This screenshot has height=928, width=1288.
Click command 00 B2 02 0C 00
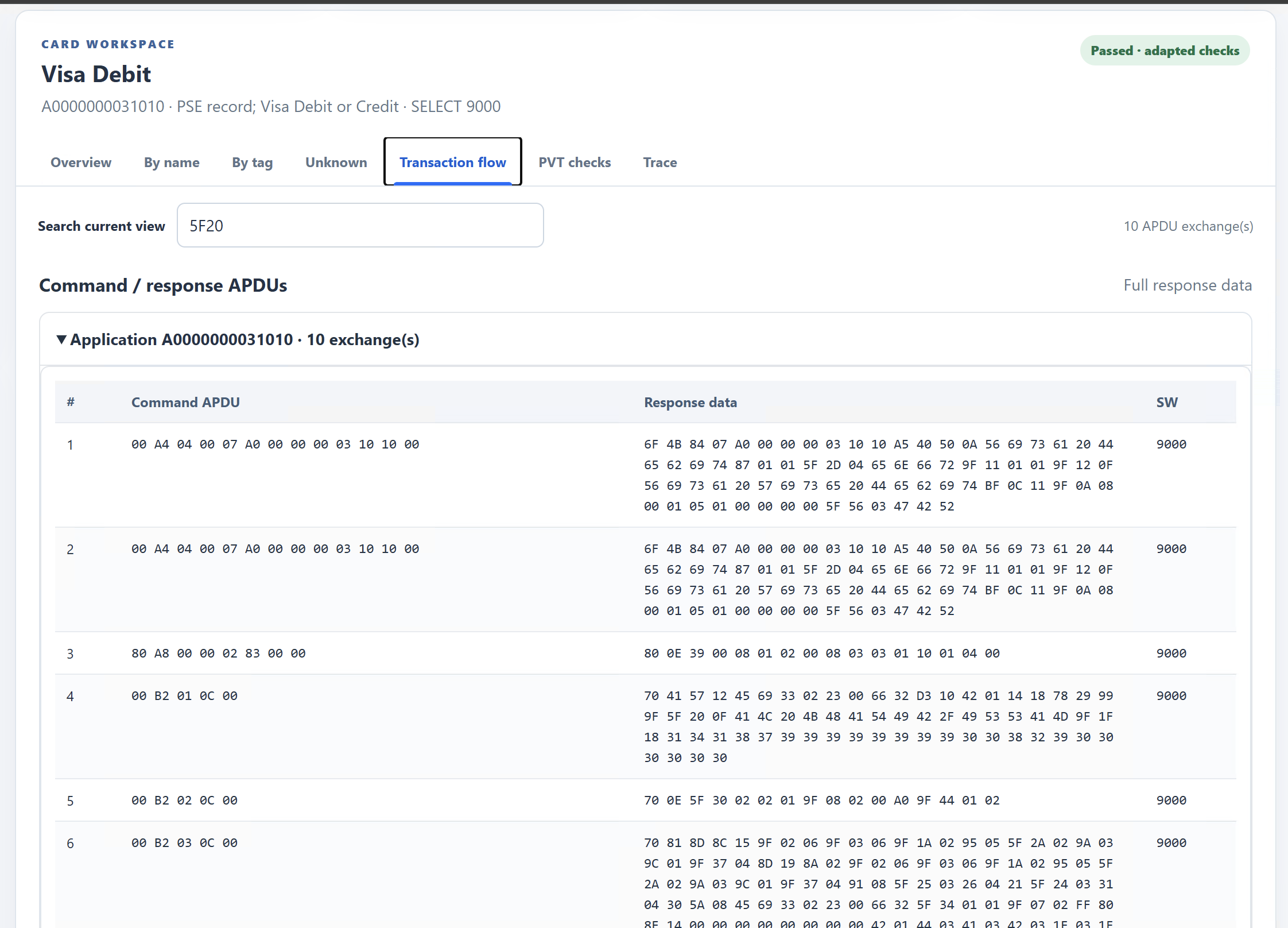click(185, 801)
